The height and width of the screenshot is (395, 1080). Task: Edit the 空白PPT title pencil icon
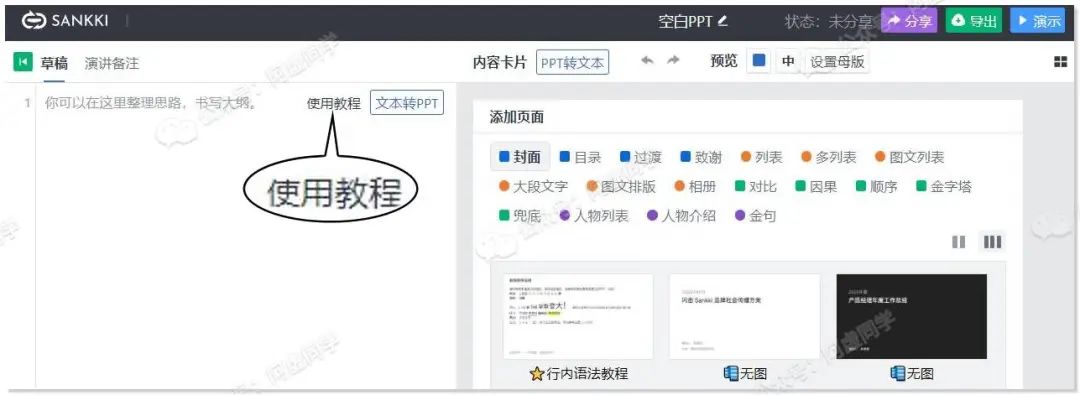click(x=722, y=21)
